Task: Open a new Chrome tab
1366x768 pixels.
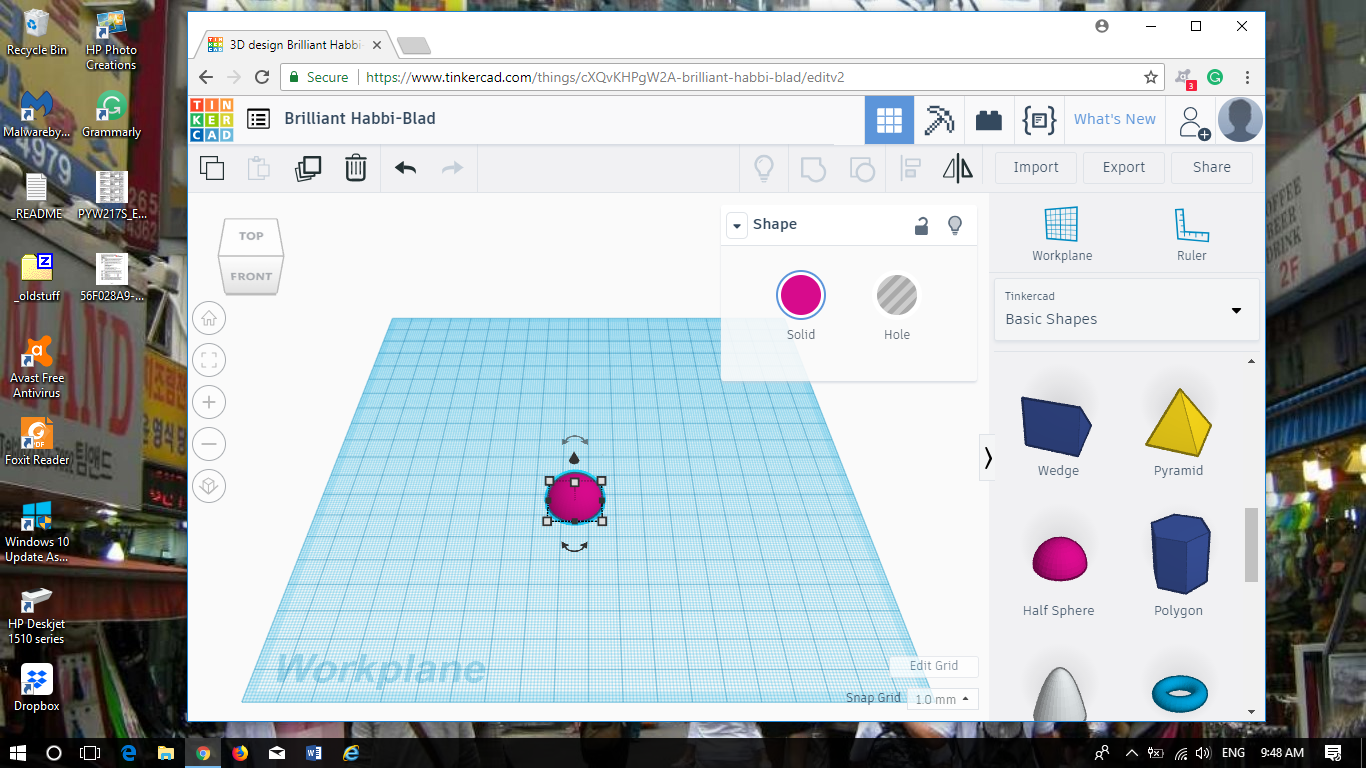Action: 414,45
